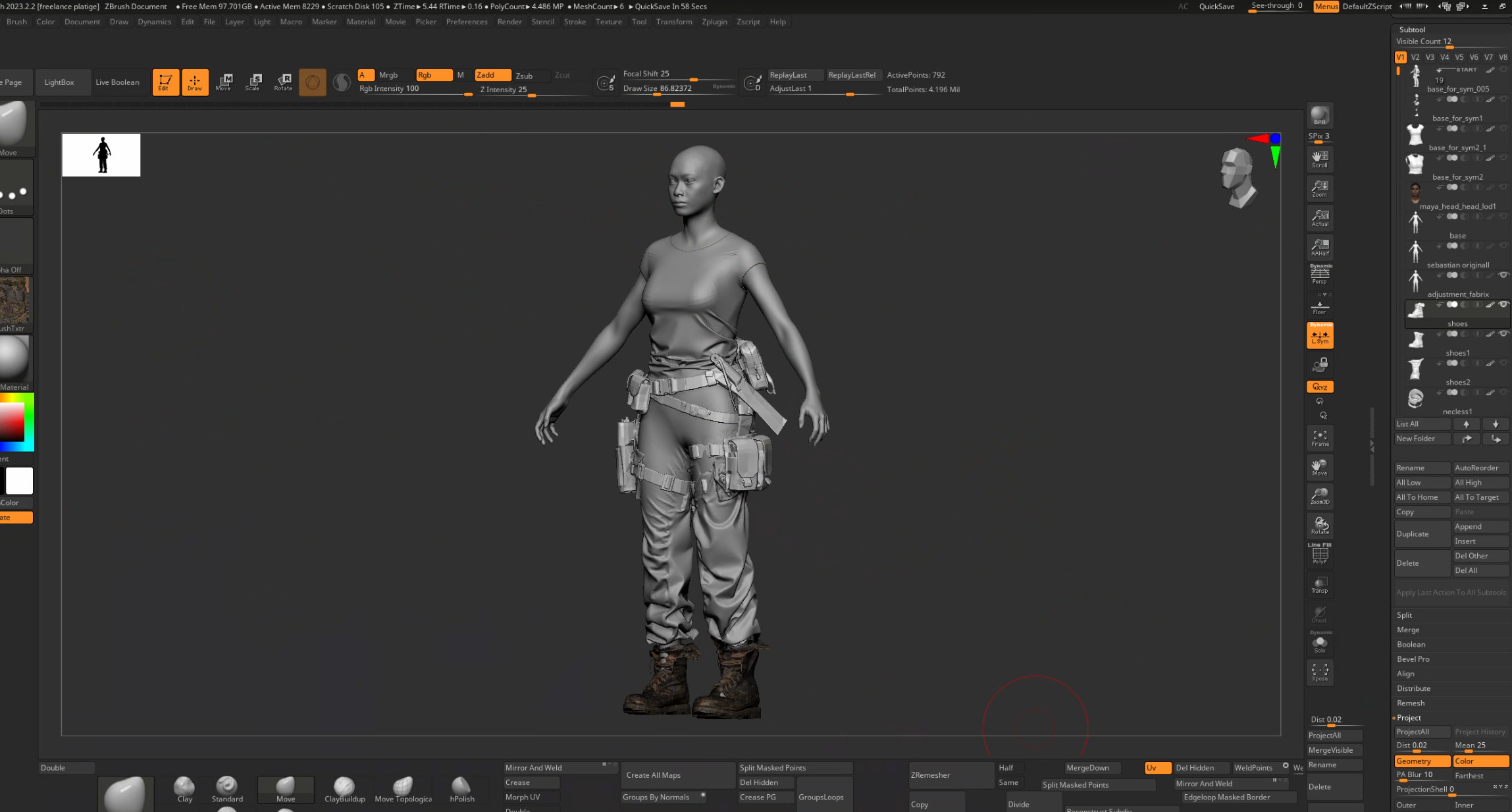Collapse the Subtool palette header
The width and height of the screenshot is (1512, 812).
(1412, 30)
